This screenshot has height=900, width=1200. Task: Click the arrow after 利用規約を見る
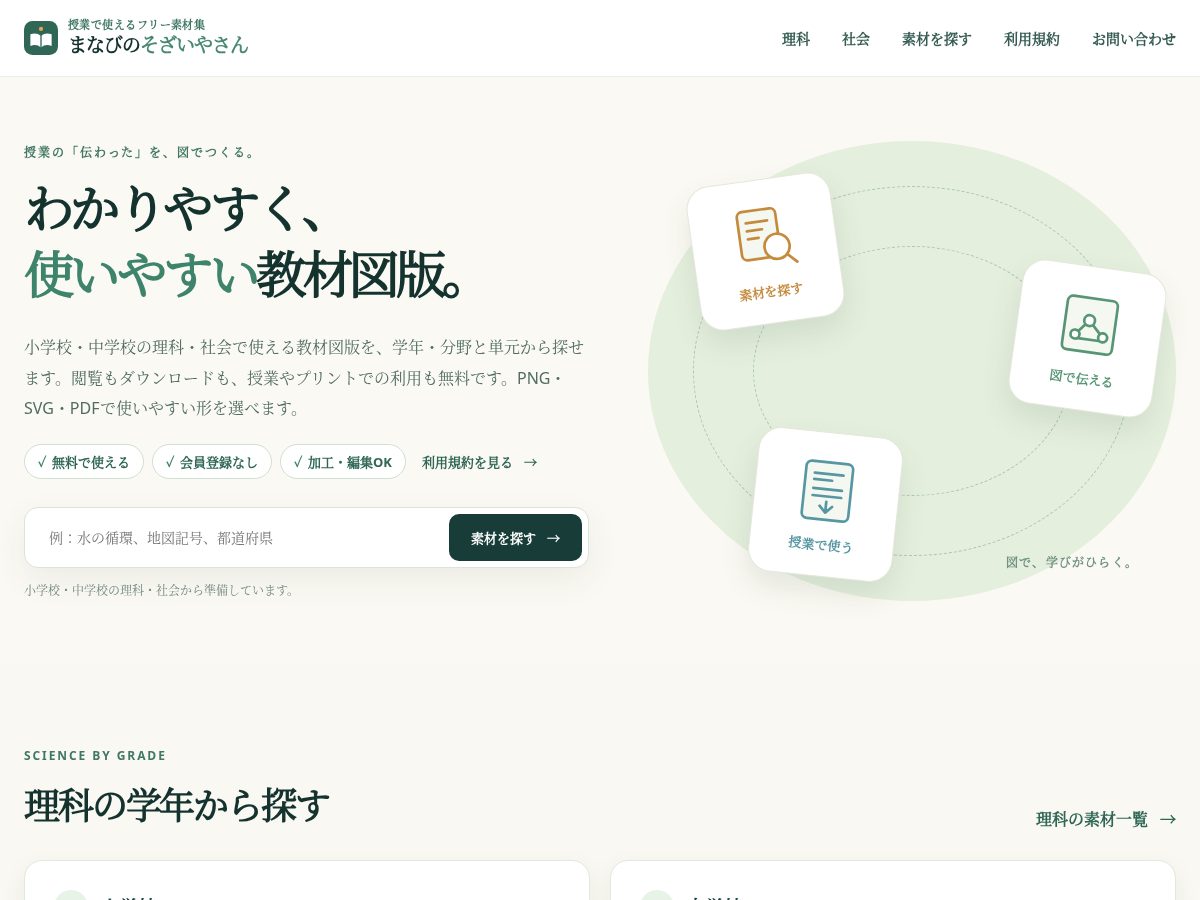pyautogui.click(x=531, y=462)
